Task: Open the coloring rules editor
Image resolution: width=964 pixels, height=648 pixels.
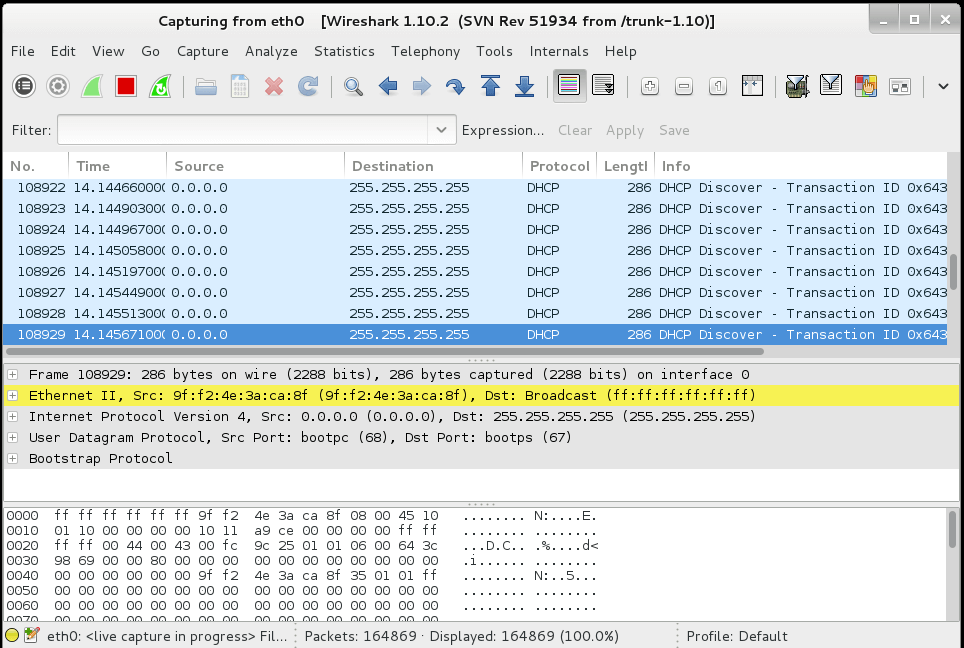Action: [864, 86]
